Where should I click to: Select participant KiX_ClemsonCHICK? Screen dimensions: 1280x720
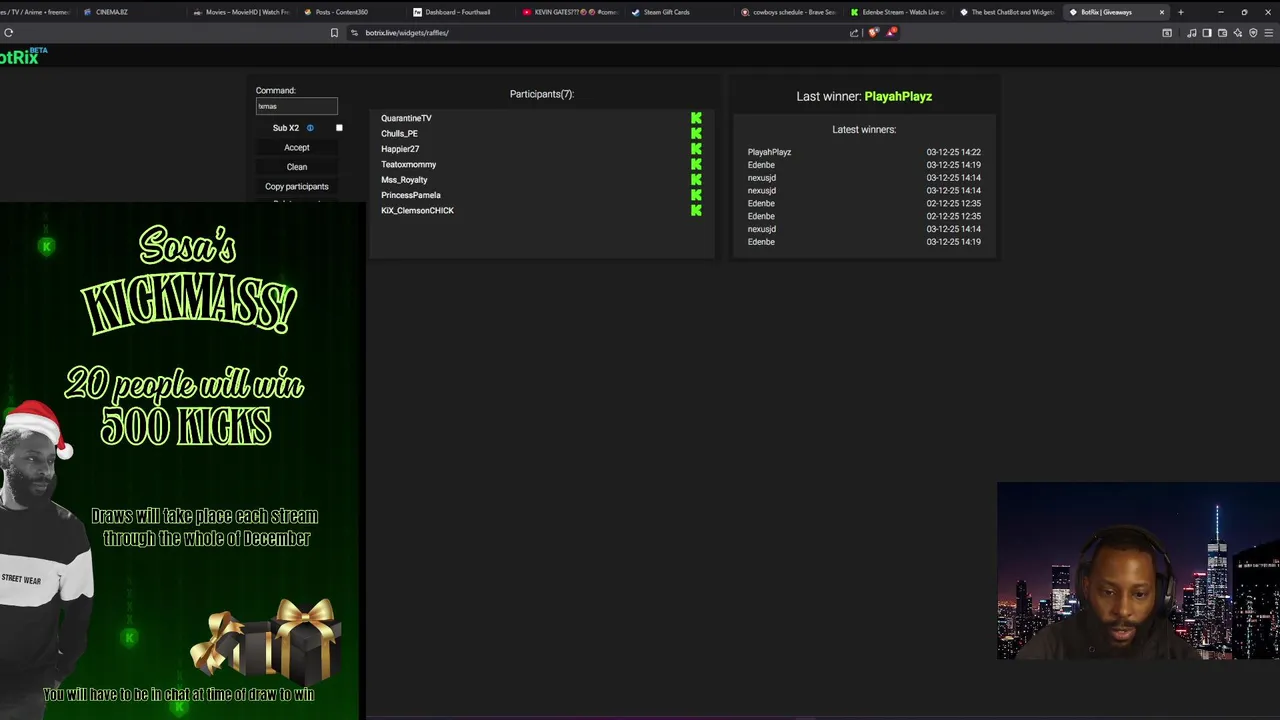click(x=417, y=210)
